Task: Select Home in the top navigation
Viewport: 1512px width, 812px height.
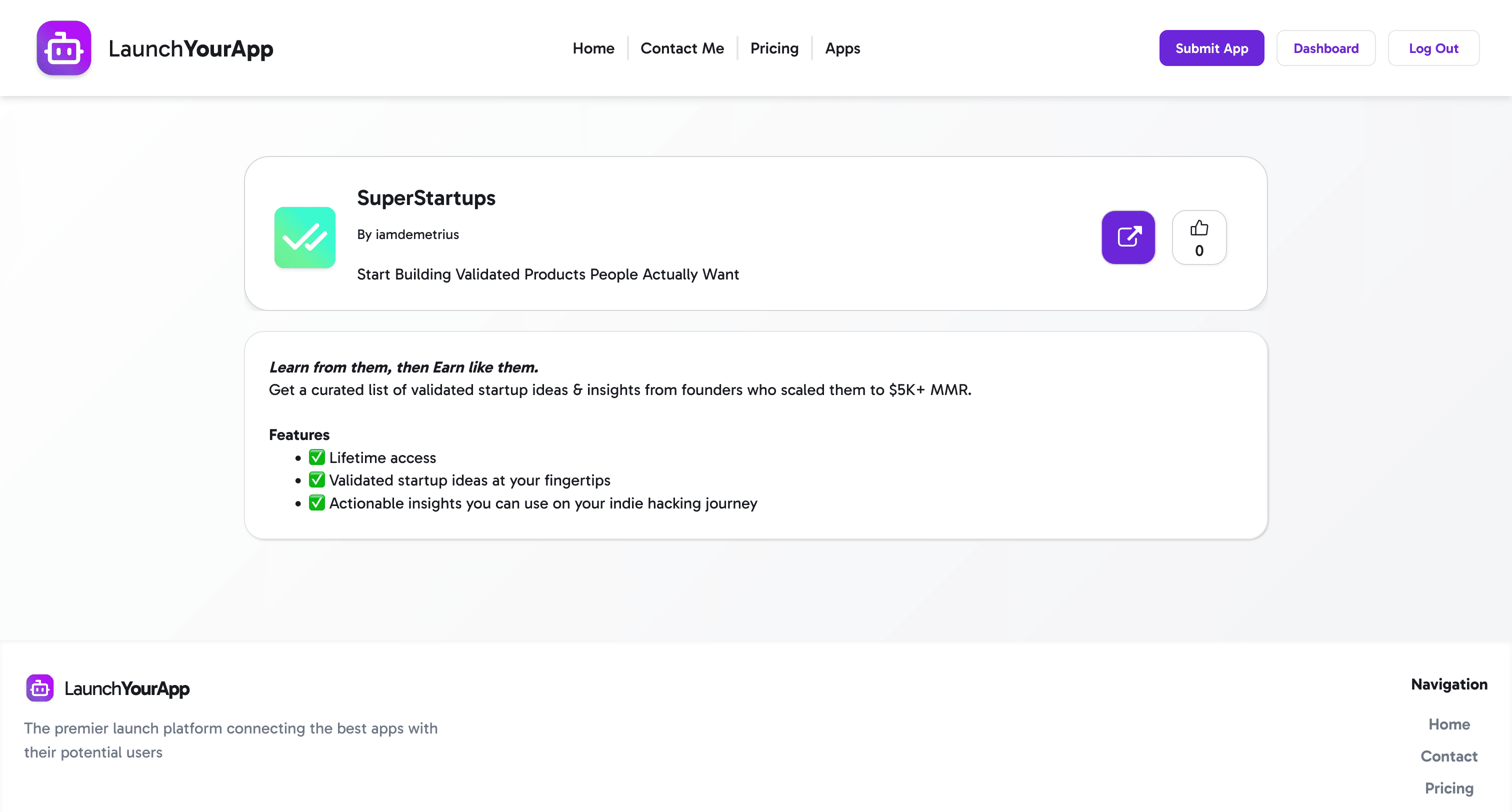Action: tap(593, 48)
